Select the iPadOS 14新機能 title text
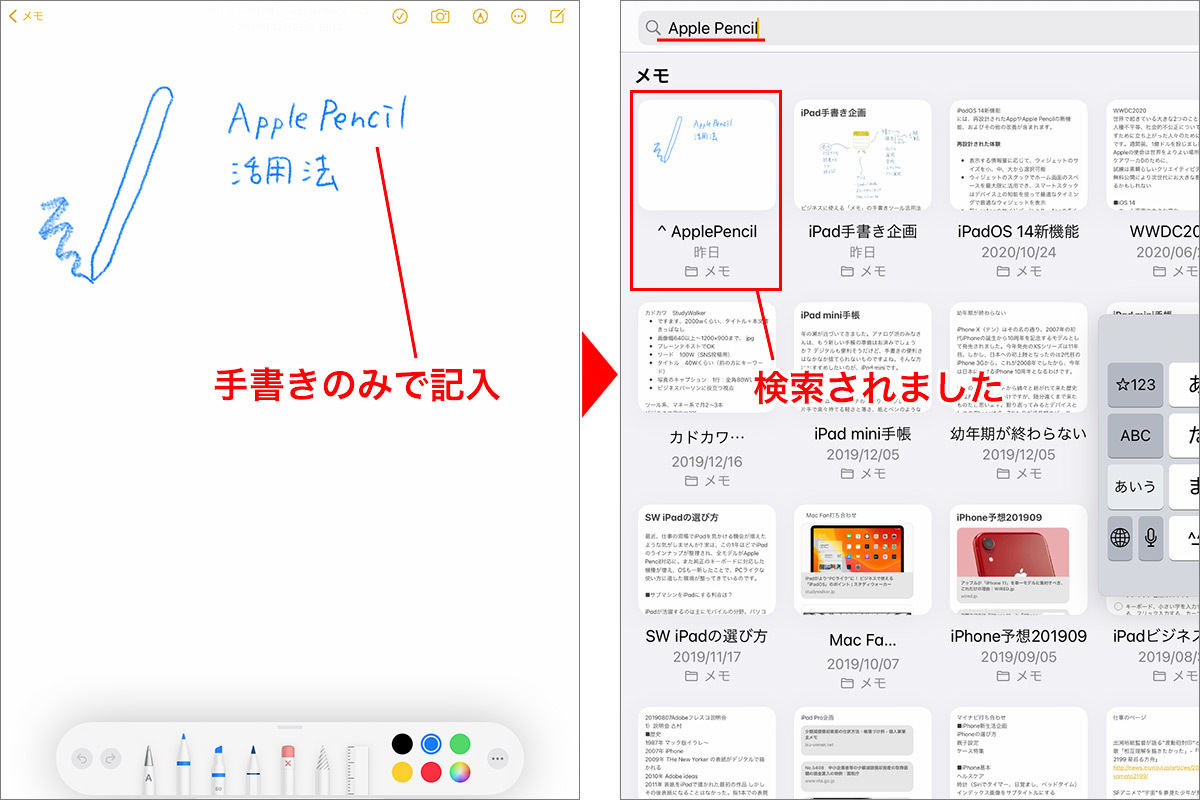This screenshot has height=800, width=1200. pos(1019,231)
